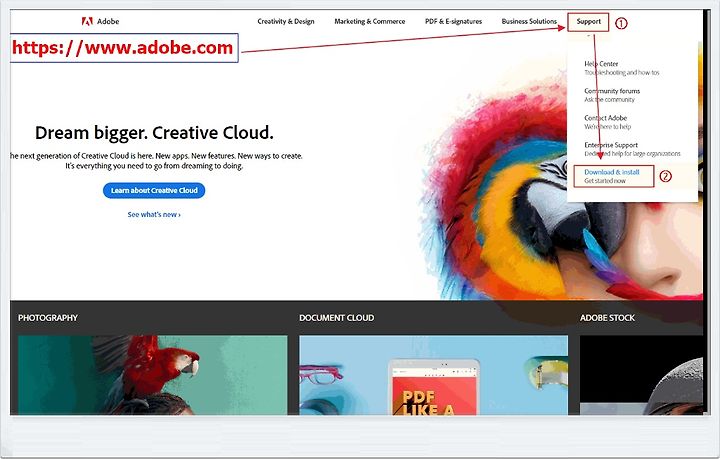Screen dimensions: 720x459
Task: Click the Dream bigger. Creative Cloud. headline
Action: click(154, 133)
